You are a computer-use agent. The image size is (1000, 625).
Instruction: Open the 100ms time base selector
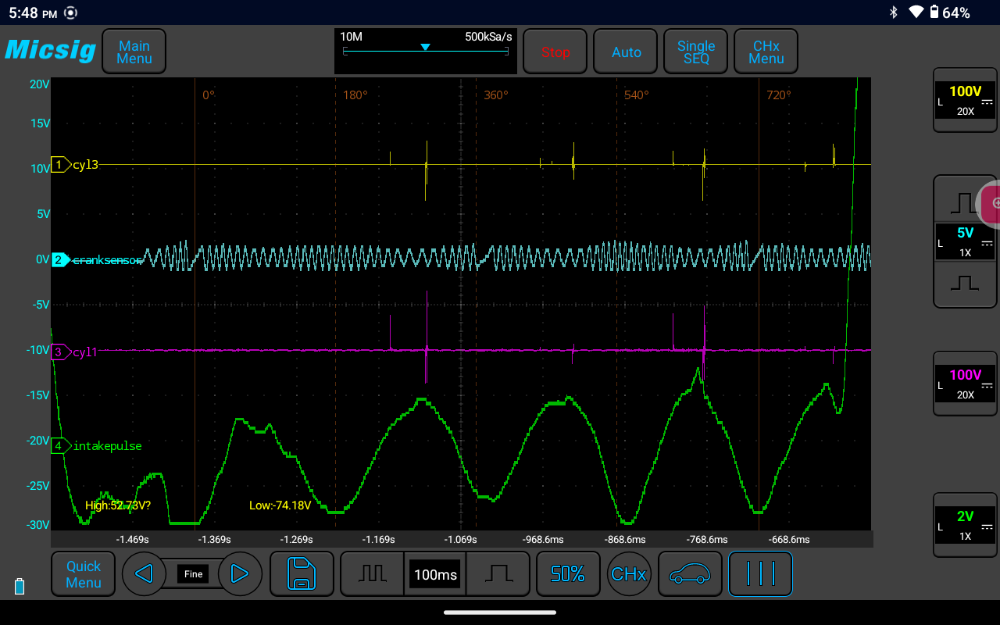tap(435, 574)
